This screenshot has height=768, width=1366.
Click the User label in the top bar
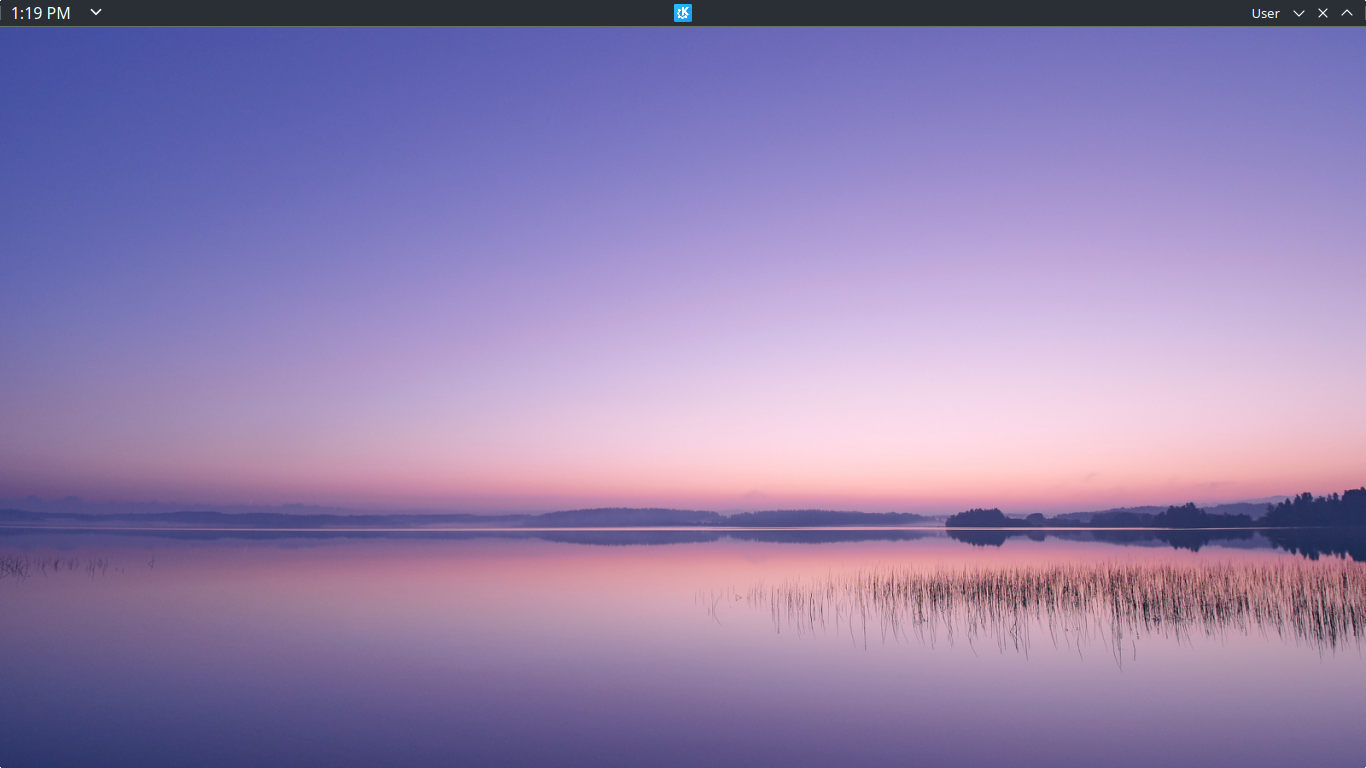pos(1265,13)
